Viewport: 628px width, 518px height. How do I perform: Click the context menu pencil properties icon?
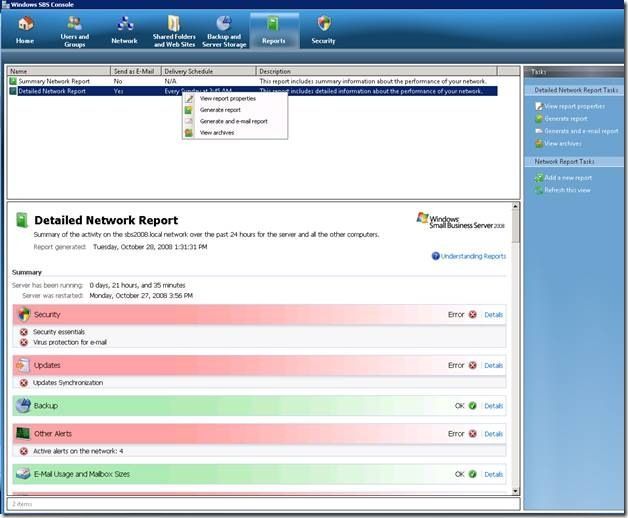coord(189,99)
